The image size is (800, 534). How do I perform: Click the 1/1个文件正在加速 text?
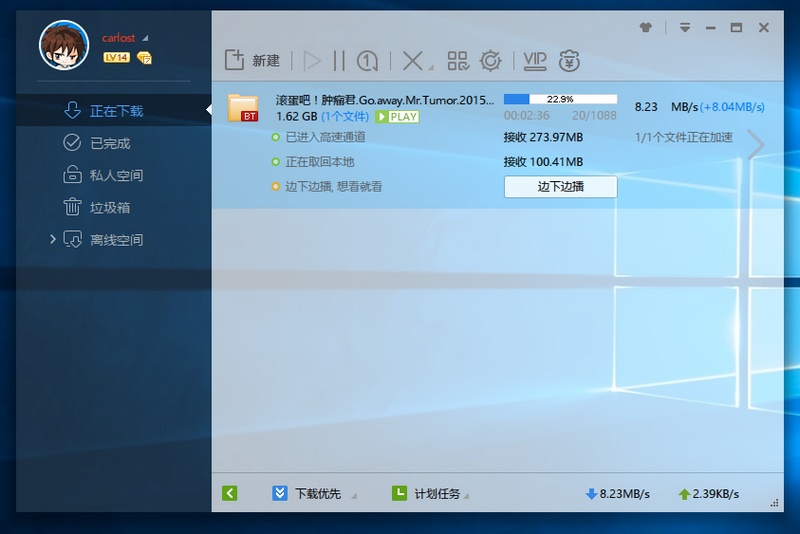tap(684, 137)
